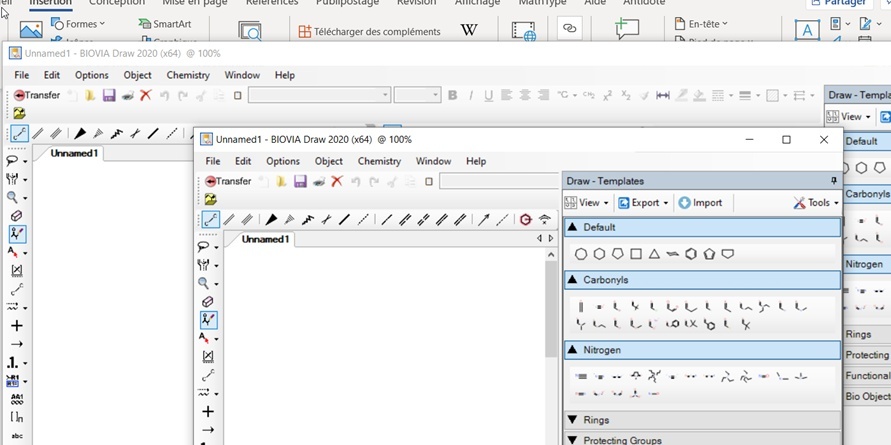Screen dimensions: 891x445
Task: Click the Save icon in front Draw window
Action: (300, 181)
